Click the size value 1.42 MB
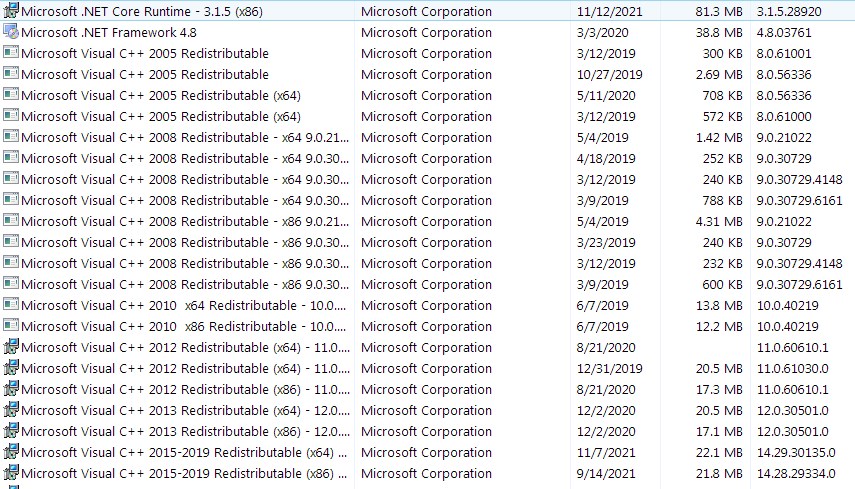 pyautogui.click(x=719, y=137)
